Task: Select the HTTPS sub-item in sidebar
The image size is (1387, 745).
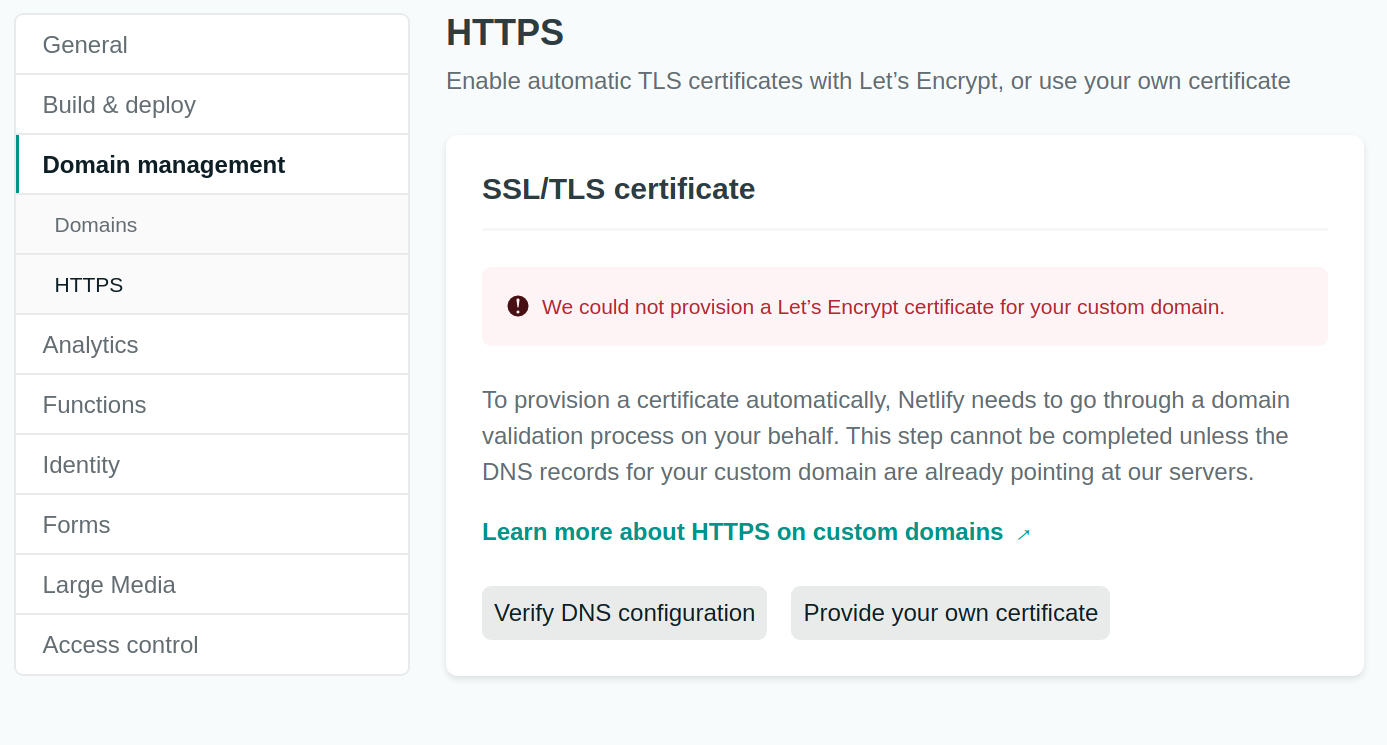Action: click(212, 285)
